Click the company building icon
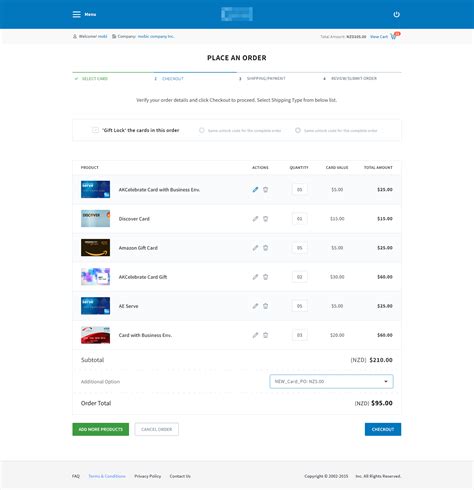 click(114, 36)
